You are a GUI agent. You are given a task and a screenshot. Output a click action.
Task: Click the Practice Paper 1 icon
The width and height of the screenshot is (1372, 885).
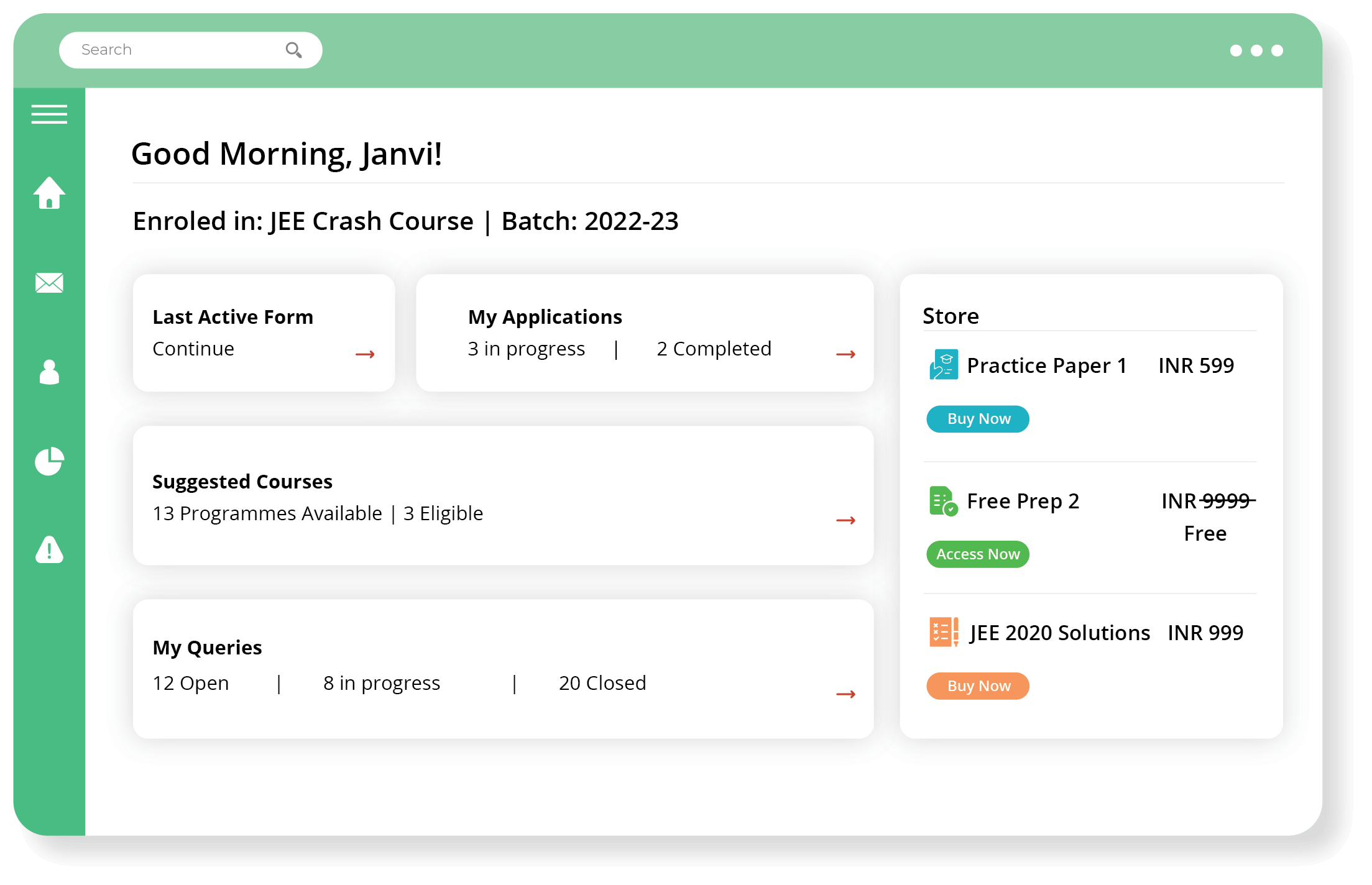pos(943,365)
